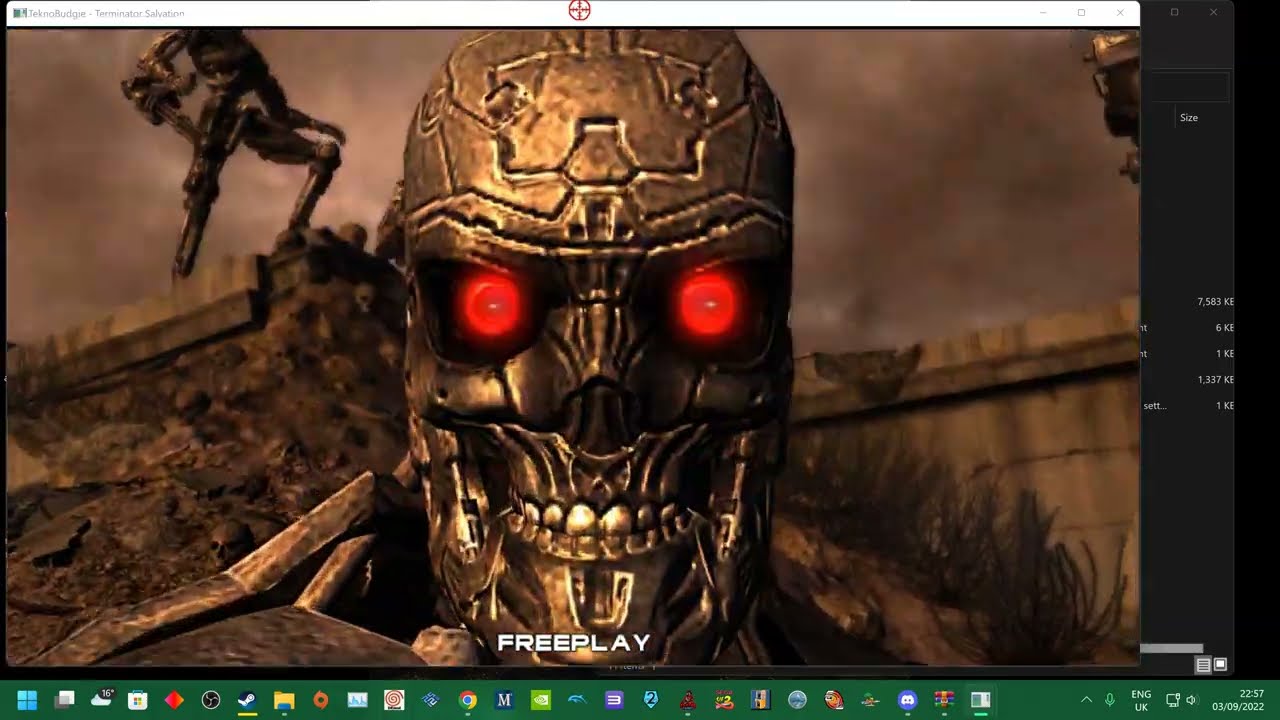Open the NVIDIA app from the taskbar
The width and height of the screenshot is (1280, 720).
[x=541, y=700]
